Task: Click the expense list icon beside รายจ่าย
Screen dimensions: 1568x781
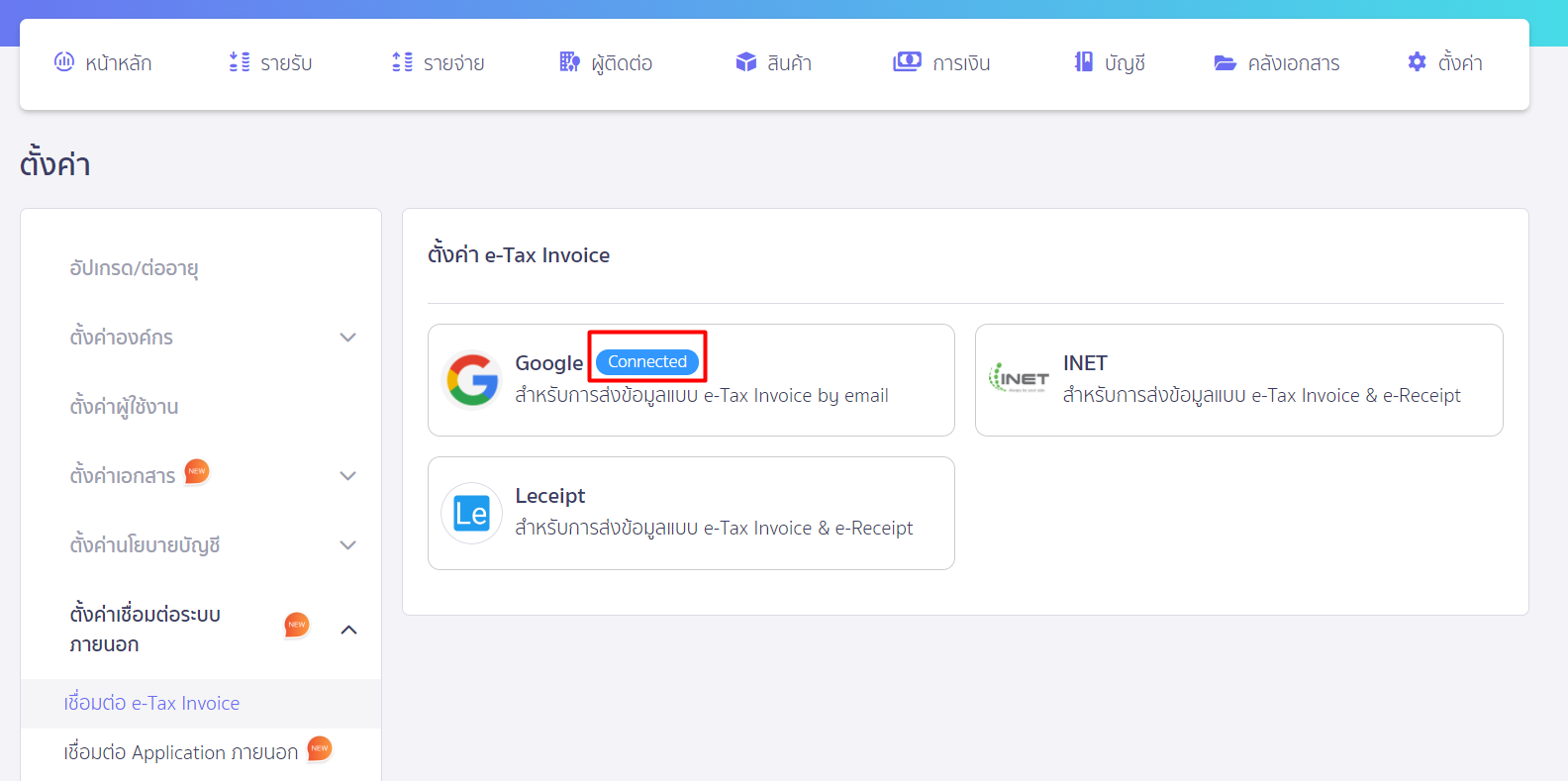Action: coord(402,61)
